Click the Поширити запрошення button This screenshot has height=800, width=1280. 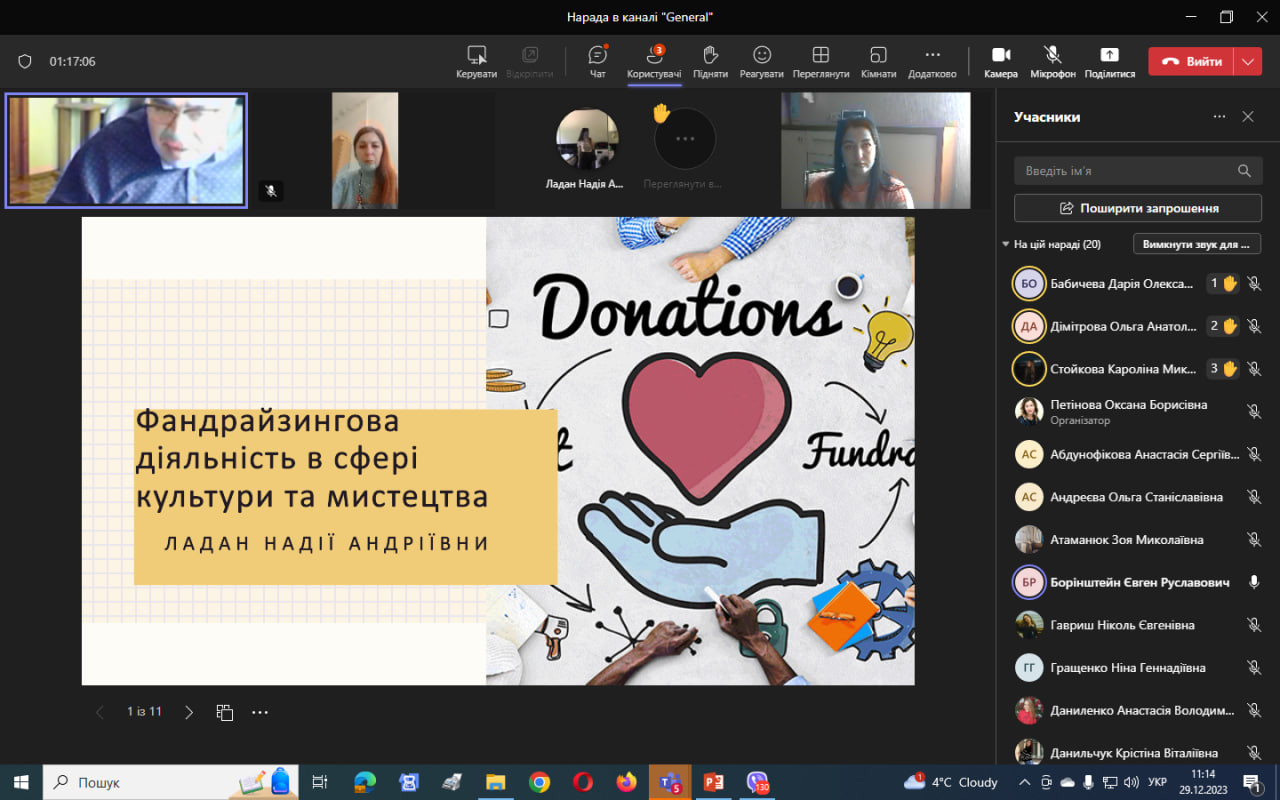point(1138,208)
